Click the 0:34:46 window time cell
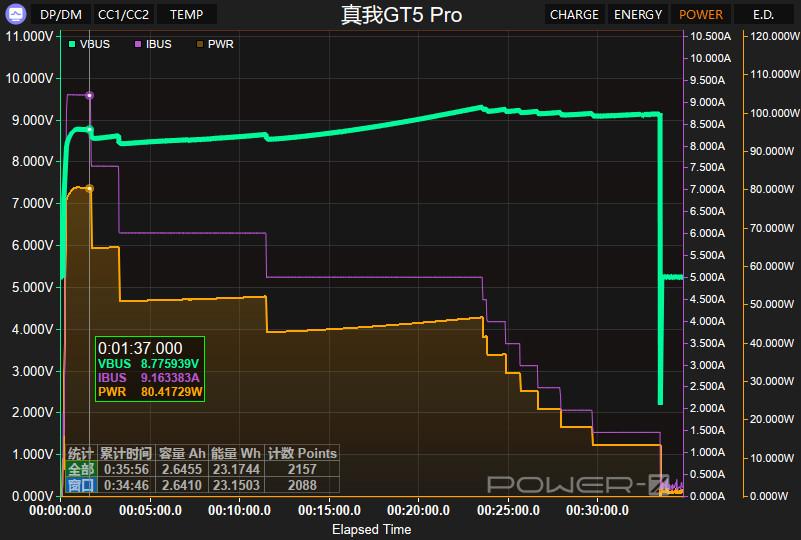Viewport: 801px width, 540px height. (126, 485)
